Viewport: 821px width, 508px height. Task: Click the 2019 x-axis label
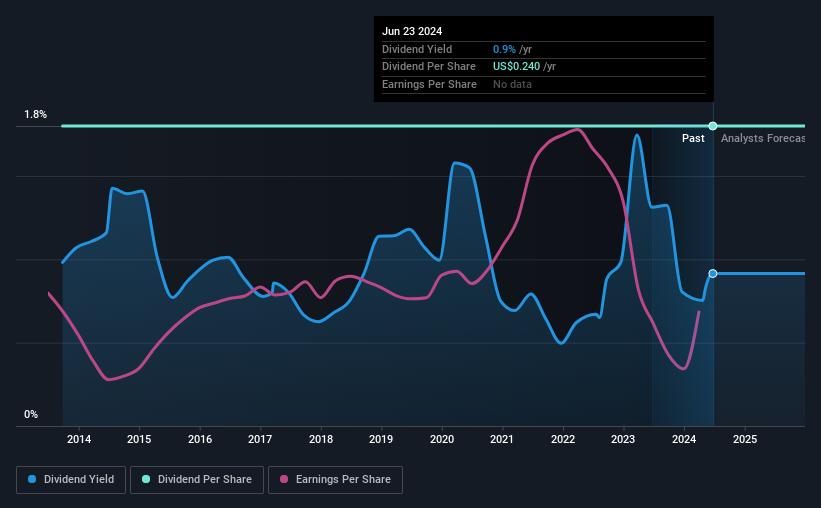(381, 439)
